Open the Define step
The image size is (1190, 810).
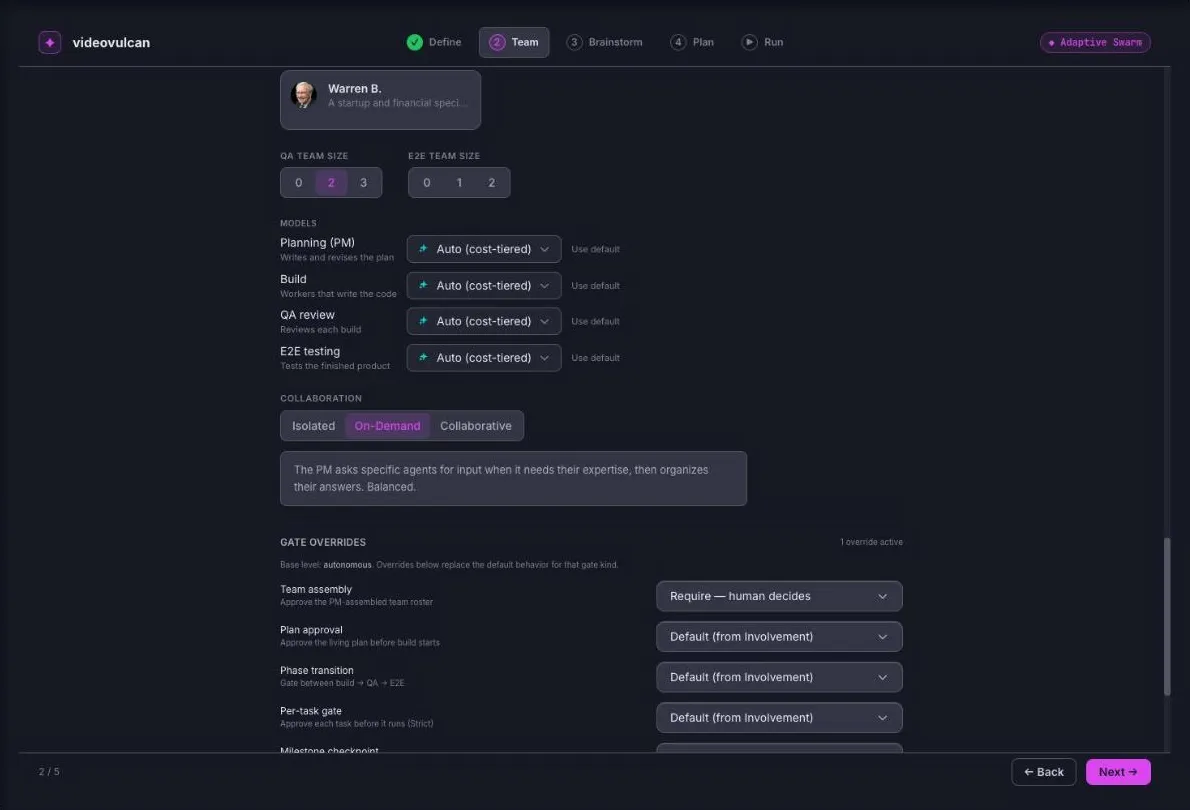tap(434, 43)
